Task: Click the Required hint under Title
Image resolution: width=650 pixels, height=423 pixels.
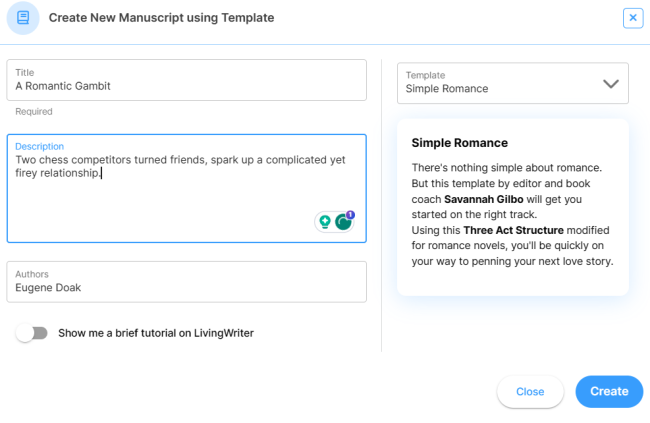Action: 34,112
